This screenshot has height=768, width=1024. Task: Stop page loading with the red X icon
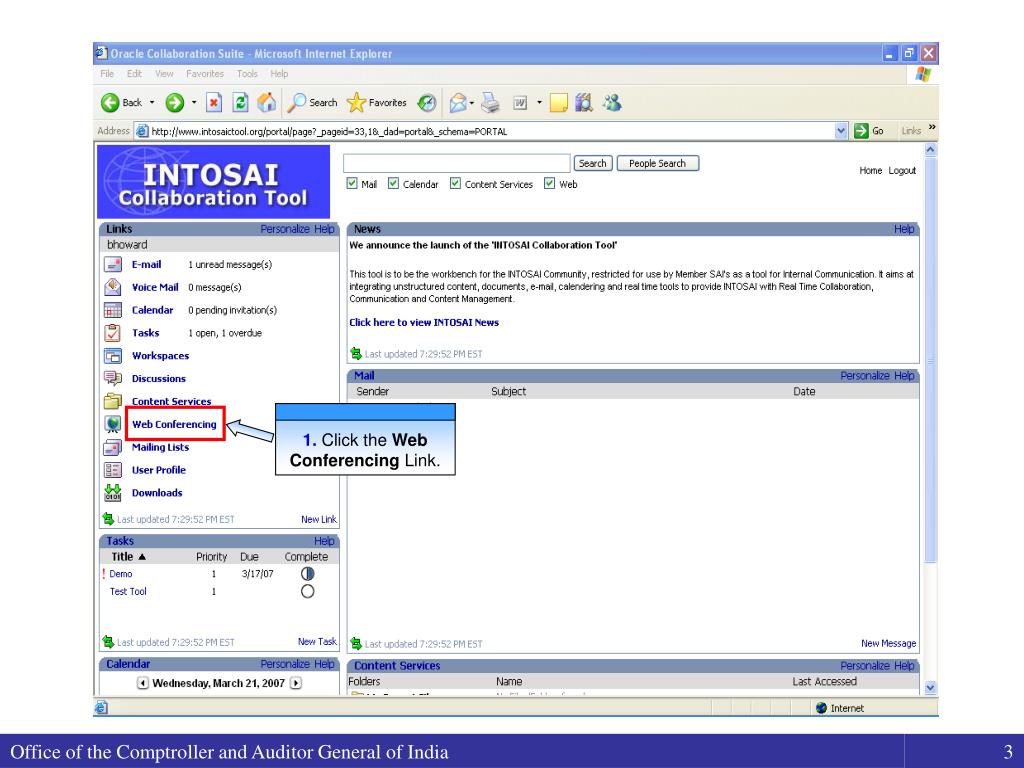click(214, 103)
